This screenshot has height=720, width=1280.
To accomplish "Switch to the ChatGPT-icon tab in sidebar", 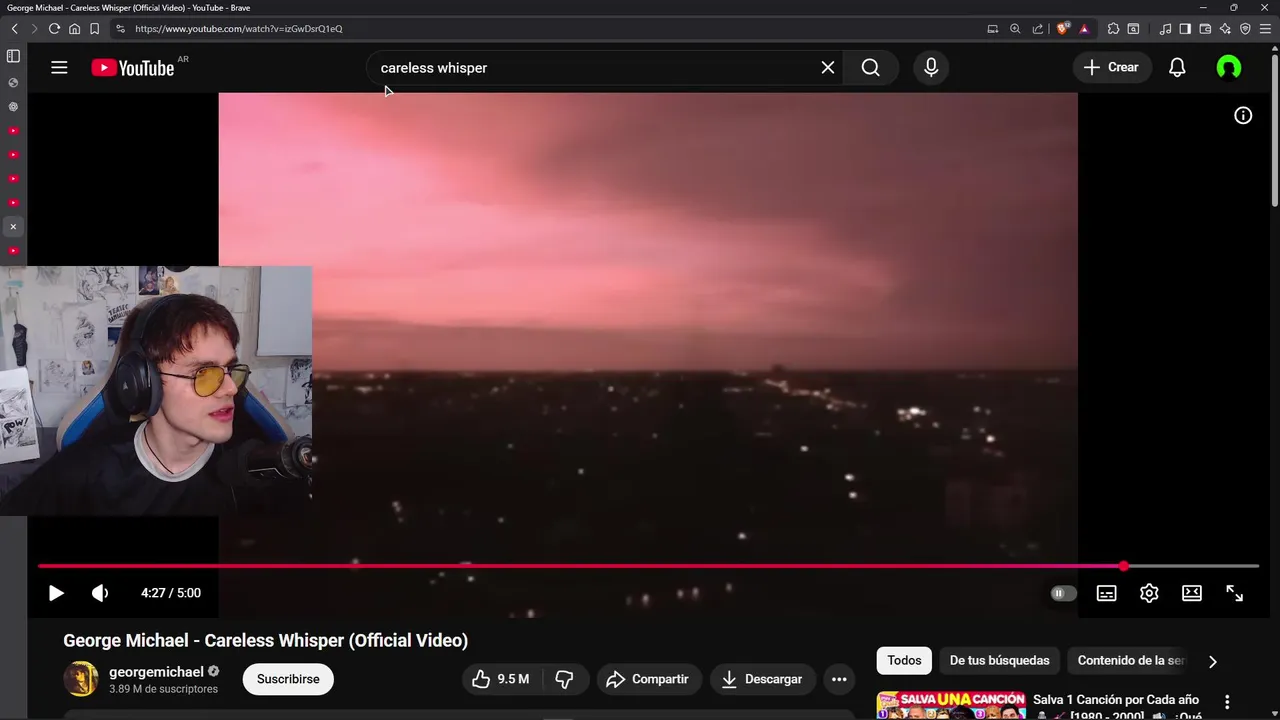I will [x=13, y=107].
